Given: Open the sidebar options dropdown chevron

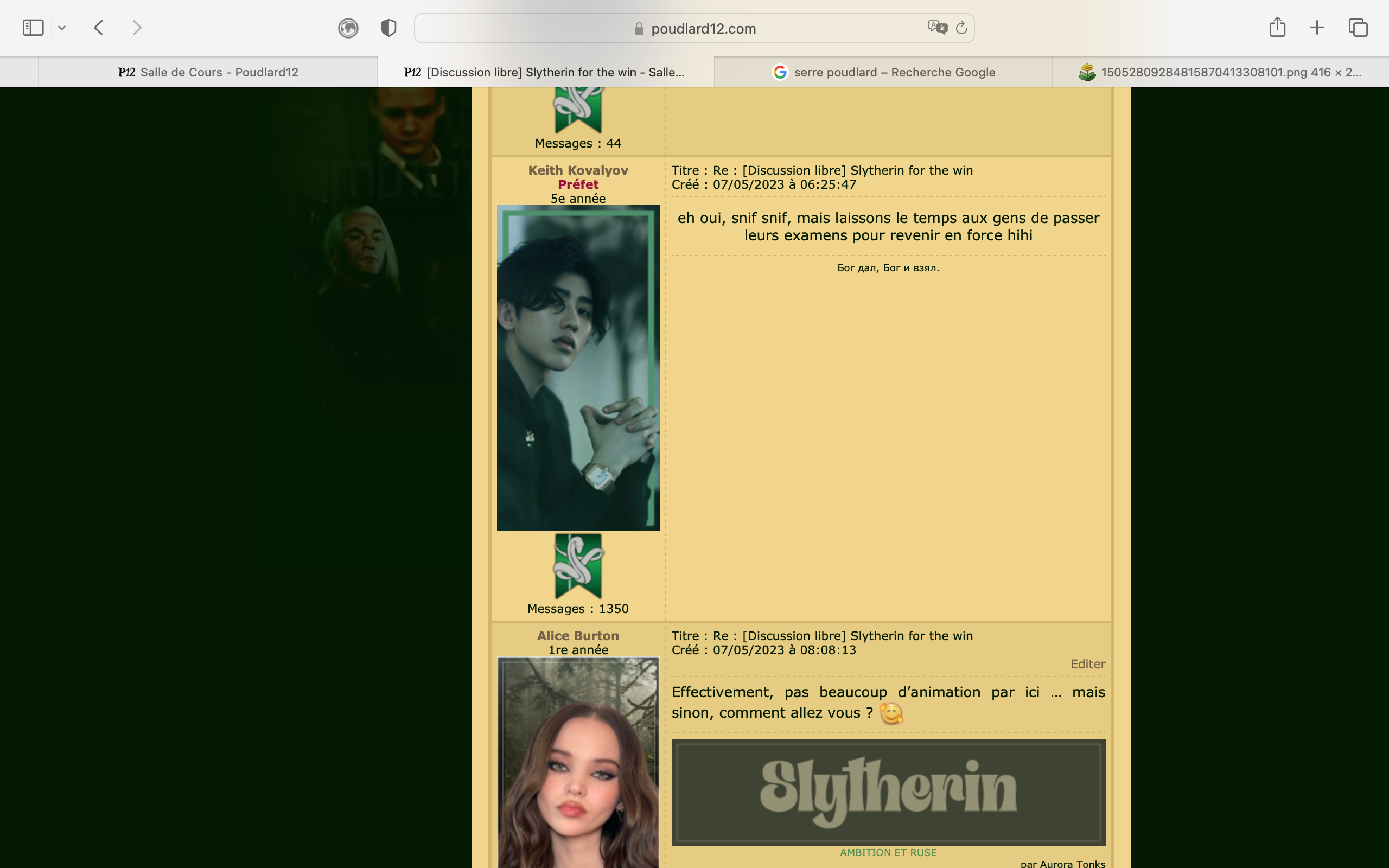Looking at the screenshot, I should click(x=62, y=28).
